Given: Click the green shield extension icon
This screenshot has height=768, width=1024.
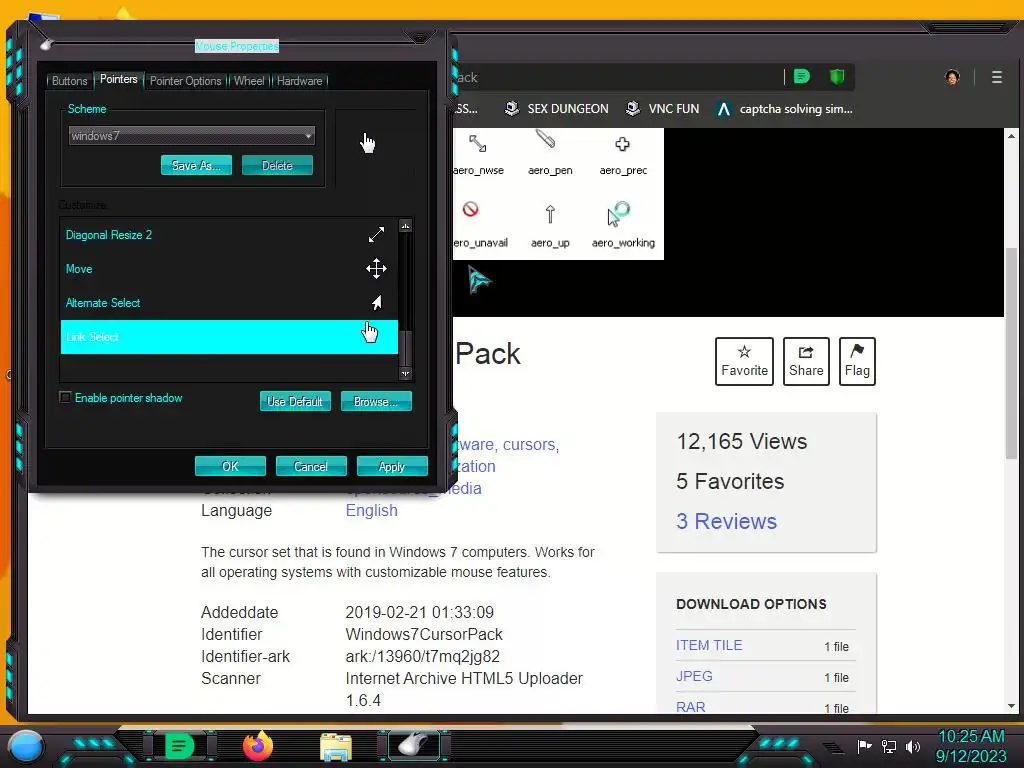Looking at the screenshot, I should 837,76.
